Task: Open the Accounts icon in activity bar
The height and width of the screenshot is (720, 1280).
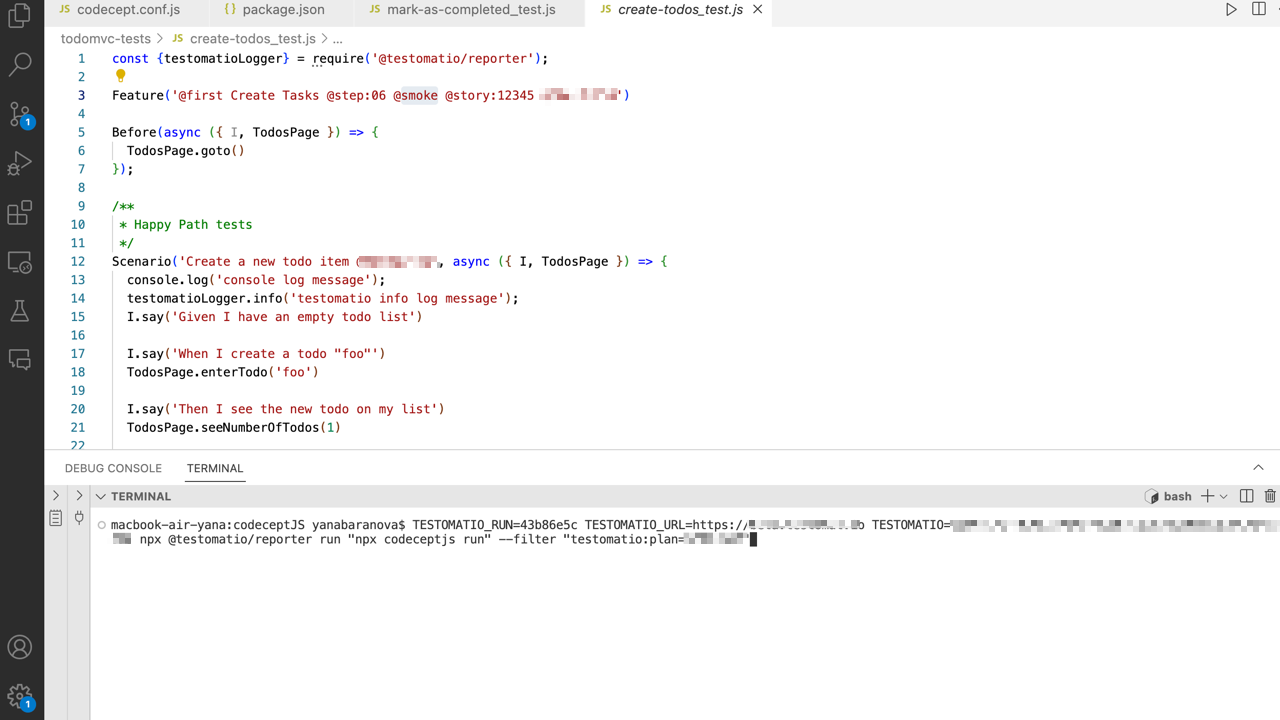Action: 19,647
